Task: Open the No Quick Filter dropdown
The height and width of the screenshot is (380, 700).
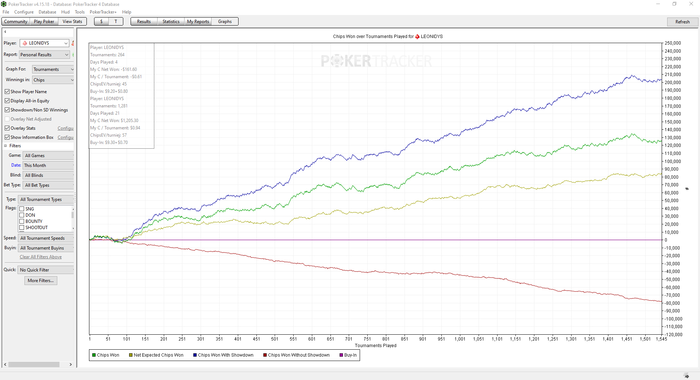Action: pyautogui.click(x=46, y=270)
